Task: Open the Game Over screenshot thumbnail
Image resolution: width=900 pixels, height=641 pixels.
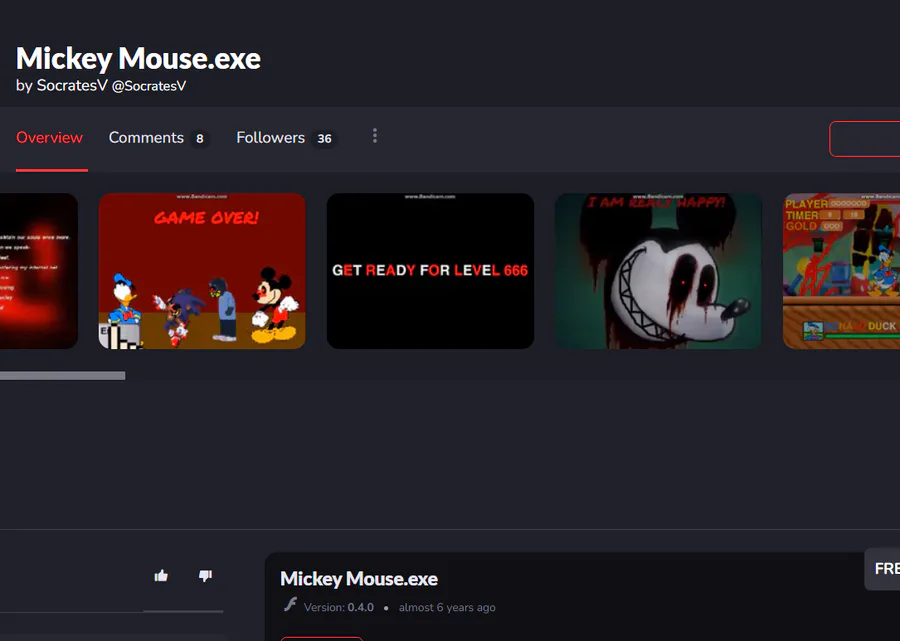Action: (x=202, y=271)
